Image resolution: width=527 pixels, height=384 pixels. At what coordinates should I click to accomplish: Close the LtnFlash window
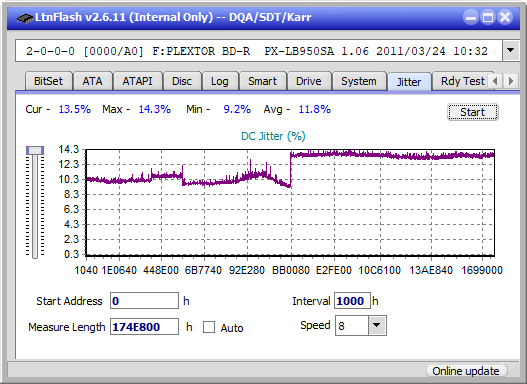pyautogui.click(x=505, y=17)
